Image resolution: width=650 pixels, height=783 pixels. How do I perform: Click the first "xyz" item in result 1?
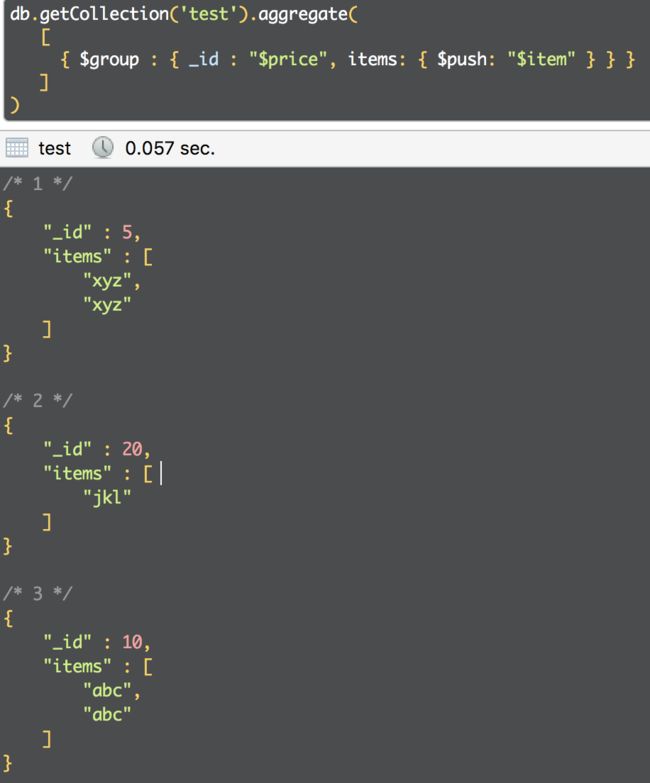pyautogui.click(x=107, y=281)
